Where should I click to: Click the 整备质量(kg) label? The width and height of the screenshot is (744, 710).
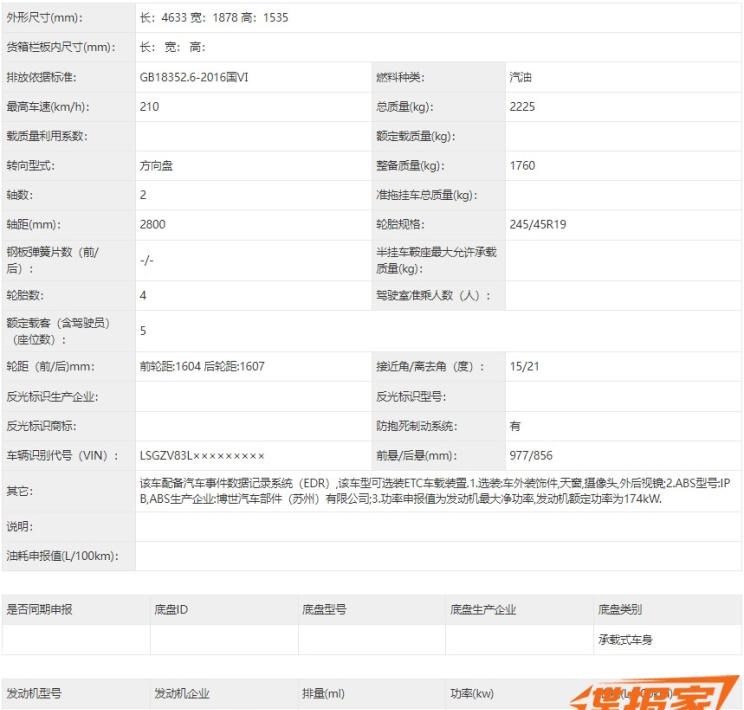click(410, 166)
